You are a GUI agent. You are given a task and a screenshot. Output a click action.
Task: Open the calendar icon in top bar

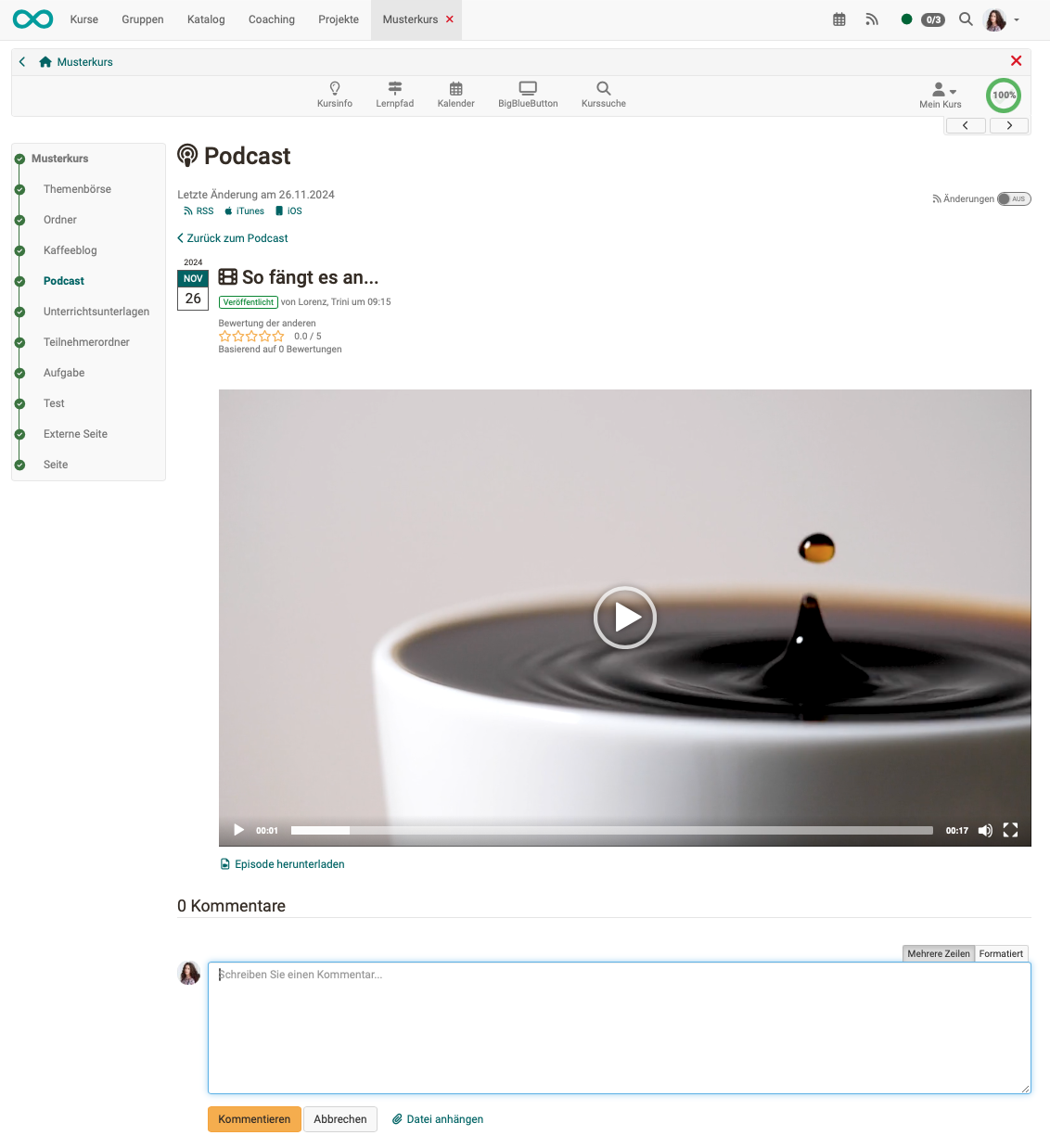point(839,19)
